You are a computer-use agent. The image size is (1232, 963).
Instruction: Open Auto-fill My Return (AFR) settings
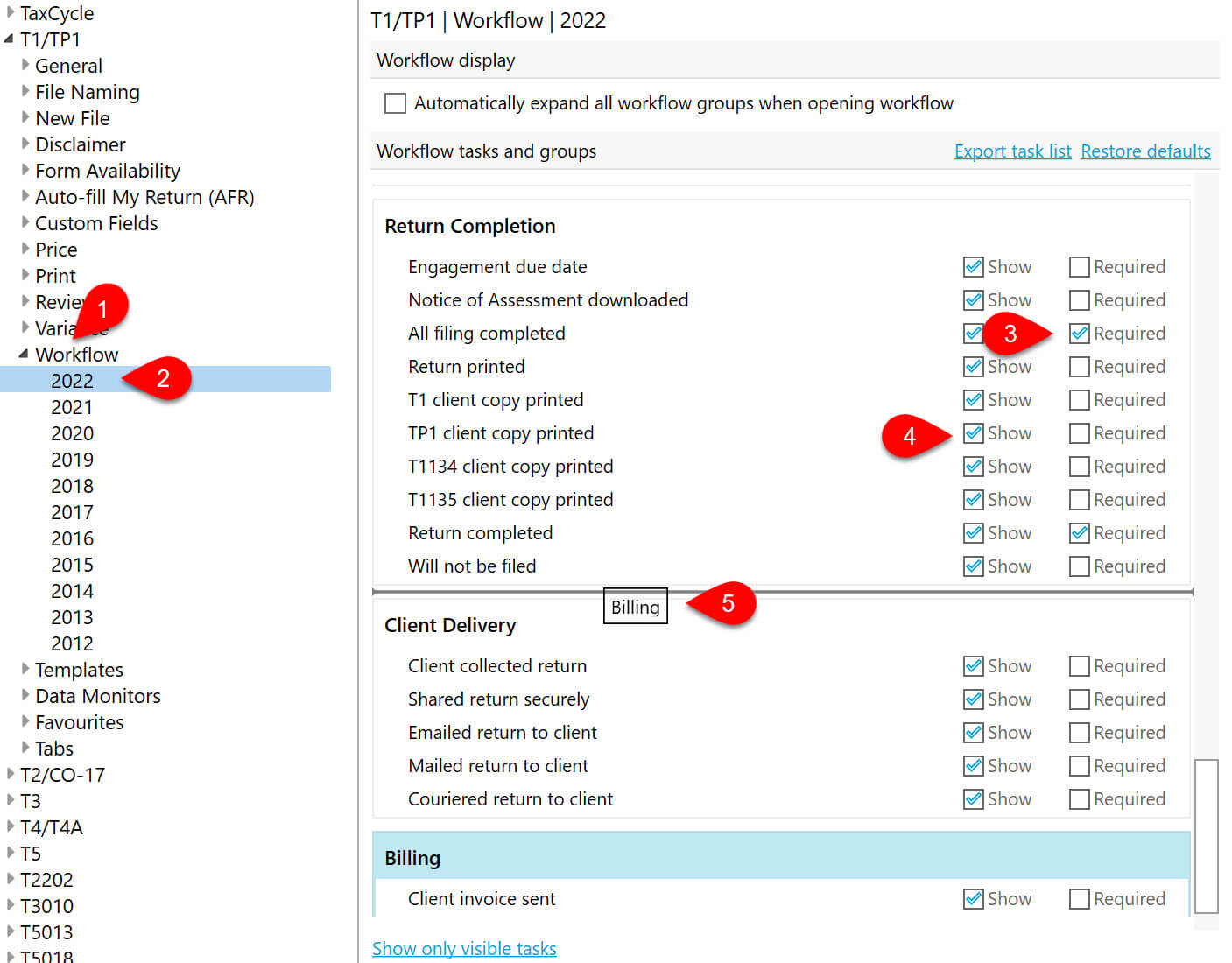(144, 197)
